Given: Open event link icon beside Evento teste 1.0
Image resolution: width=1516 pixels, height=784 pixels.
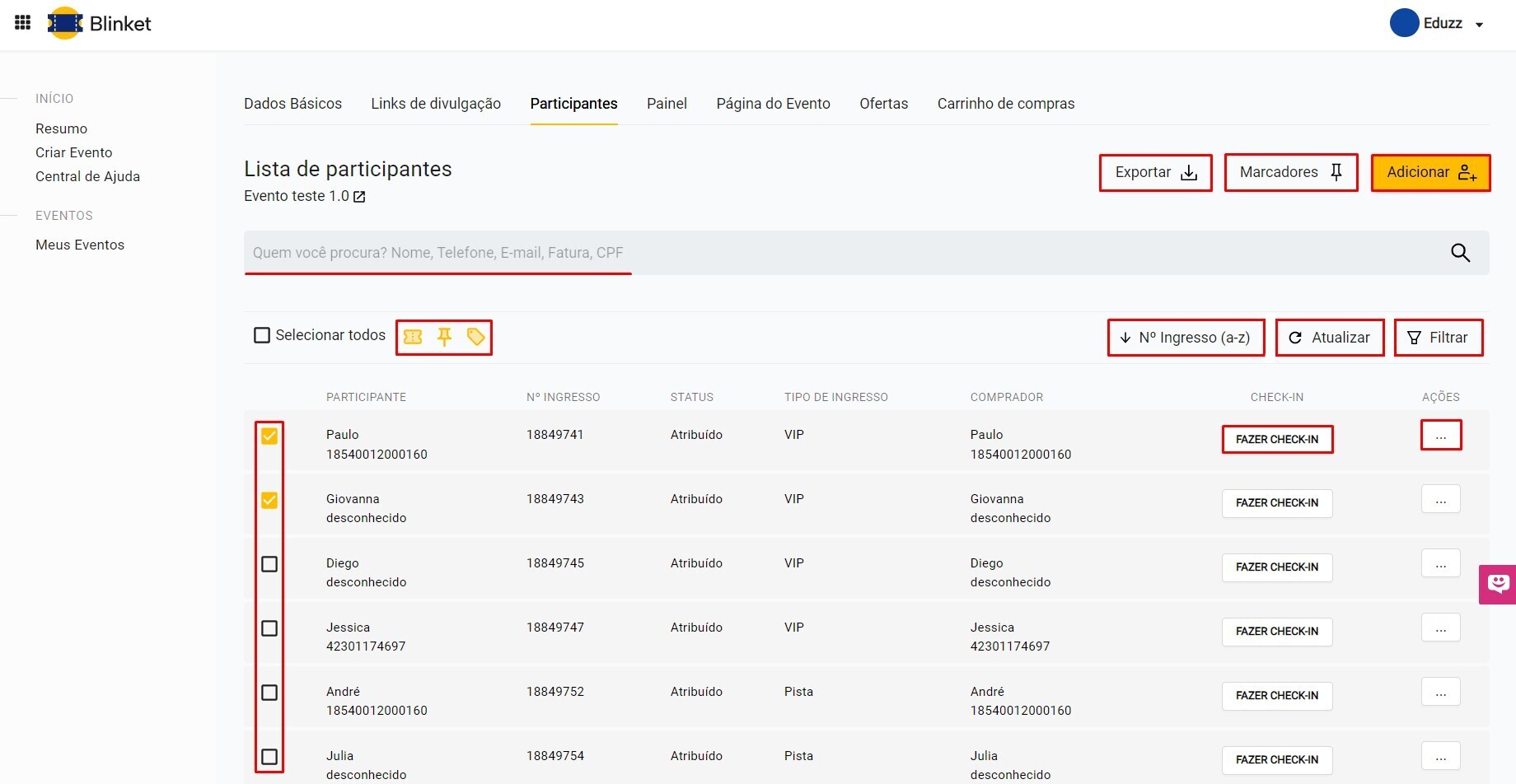Looking at the screenshot, I should click(359, 197).
